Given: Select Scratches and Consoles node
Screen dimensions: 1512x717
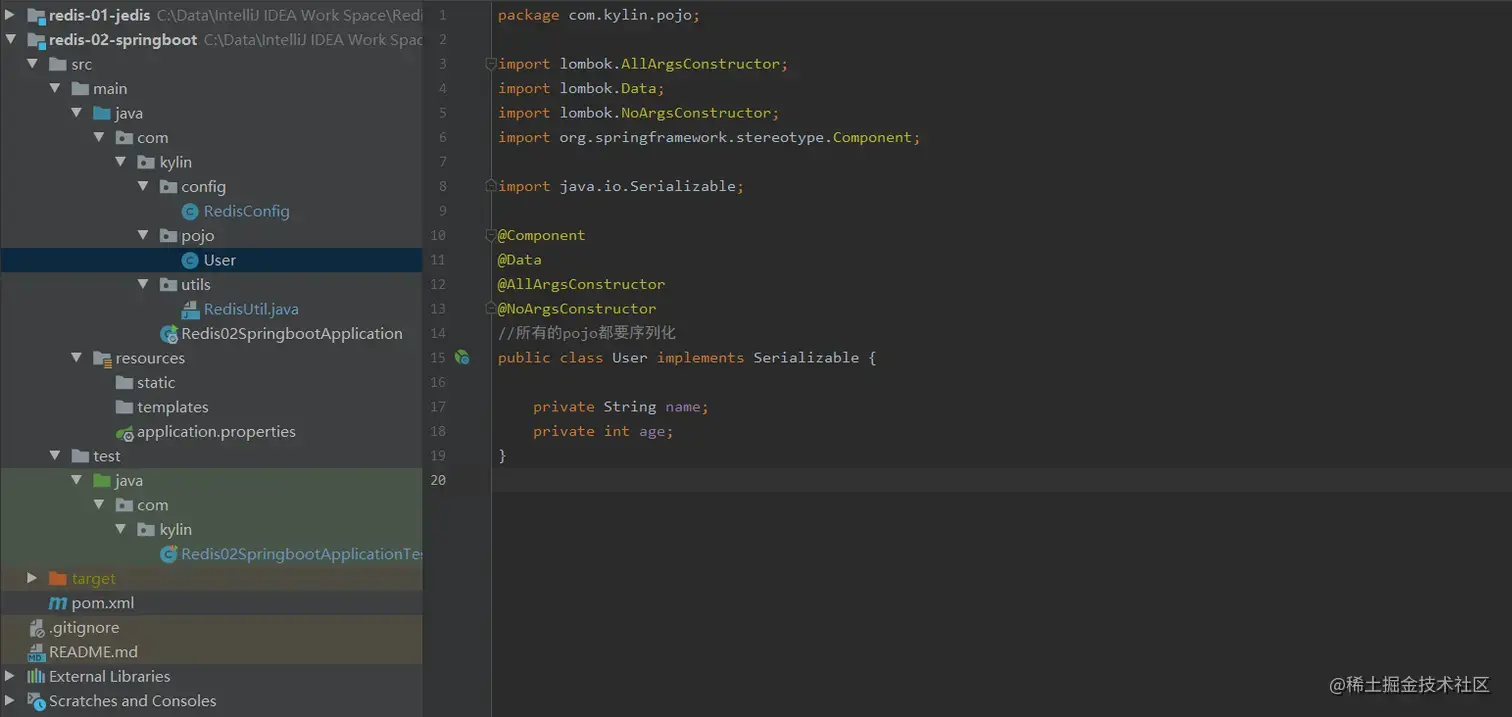Looking at the screenshot, I should pos(132,701).
